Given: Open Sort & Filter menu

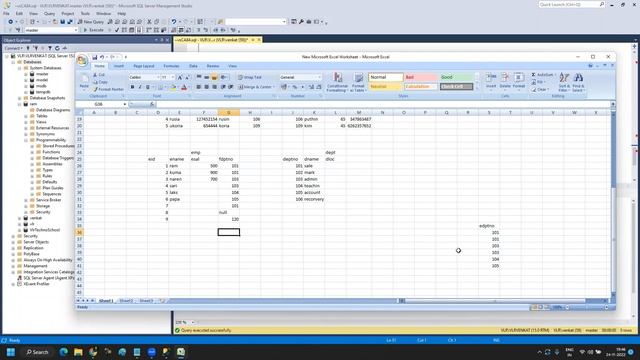Looking at the screenshot, I should [564, 82].
